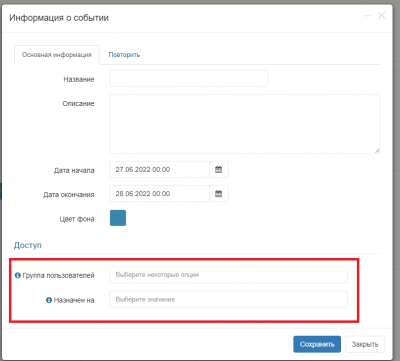
Task: Open the Группа пользователей options selector
Action: click(x=228, y=275)
